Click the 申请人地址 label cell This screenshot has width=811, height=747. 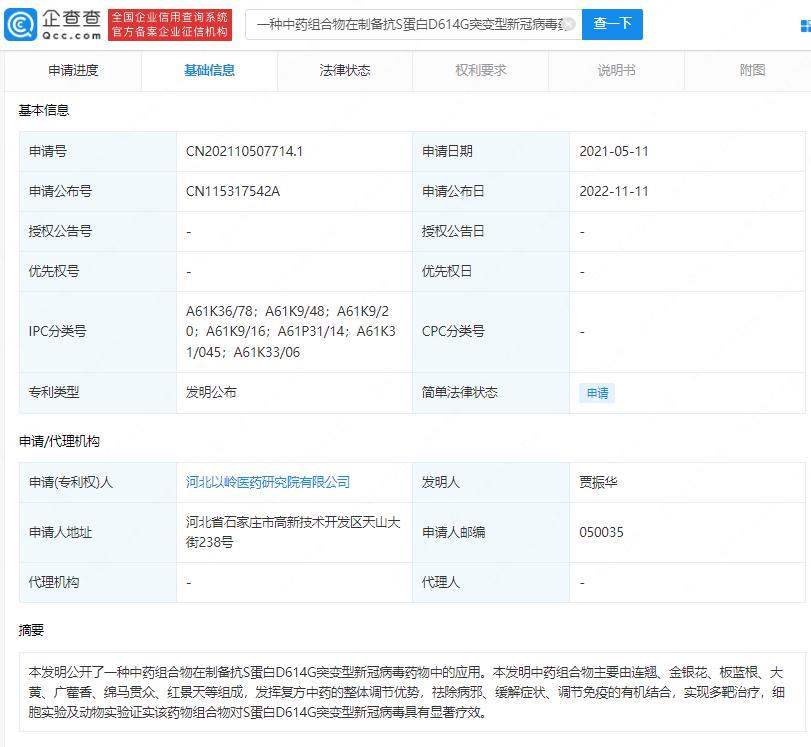(98, 532)
